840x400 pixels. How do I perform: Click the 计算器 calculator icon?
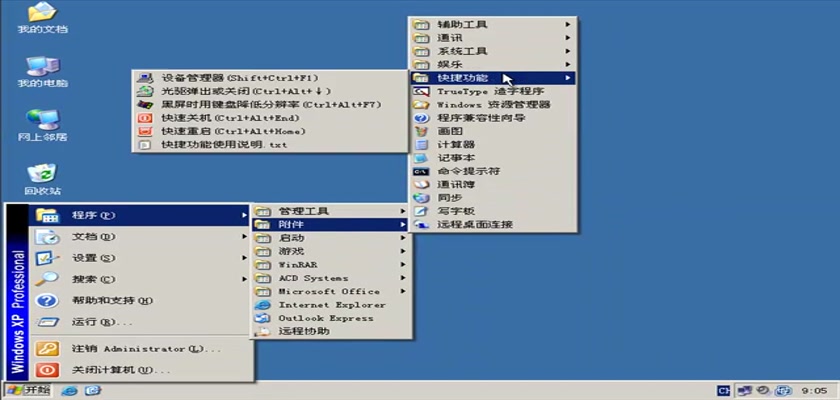422,145
